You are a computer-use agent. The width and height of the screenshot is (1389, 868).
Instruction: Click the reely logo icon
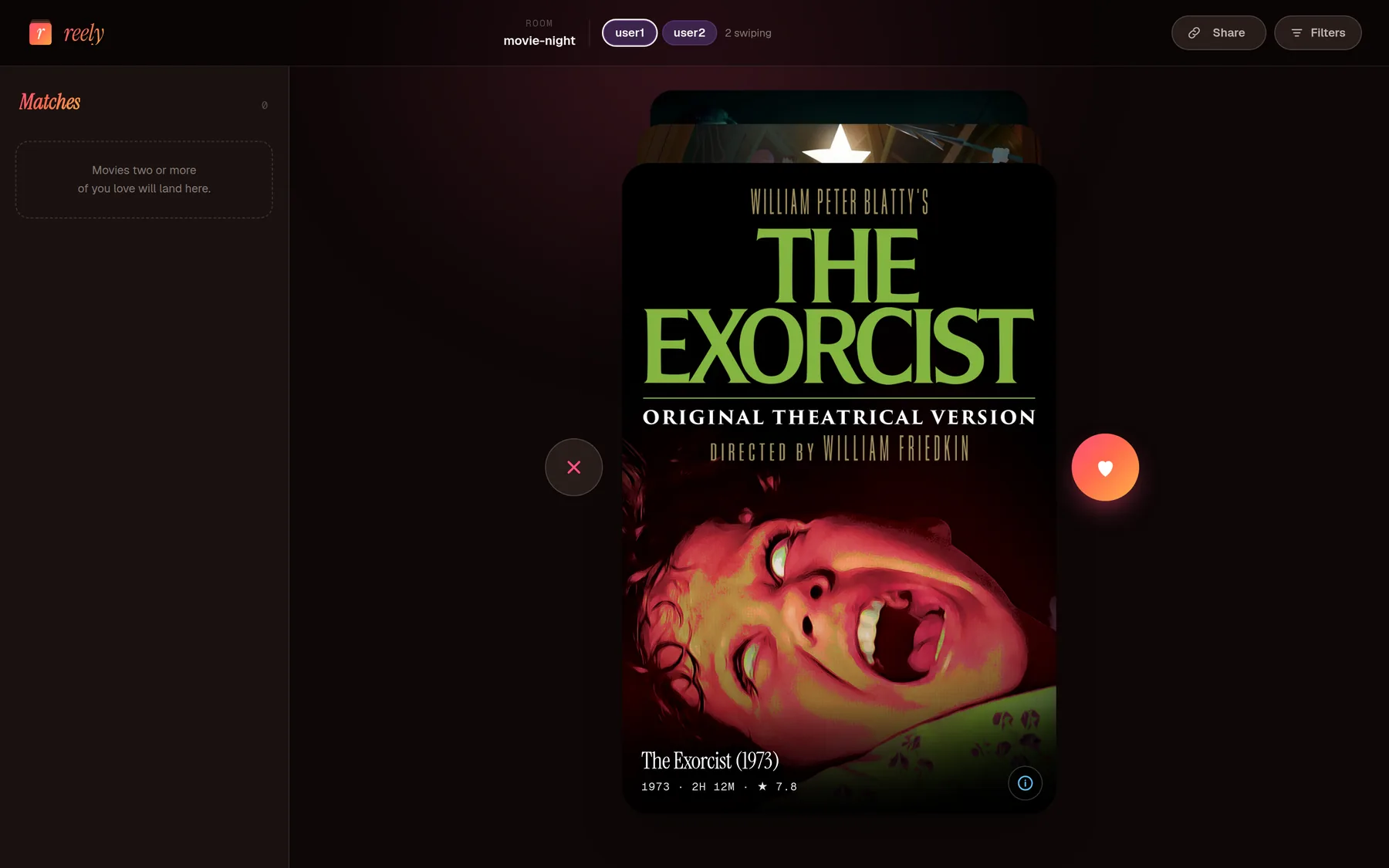40,32
